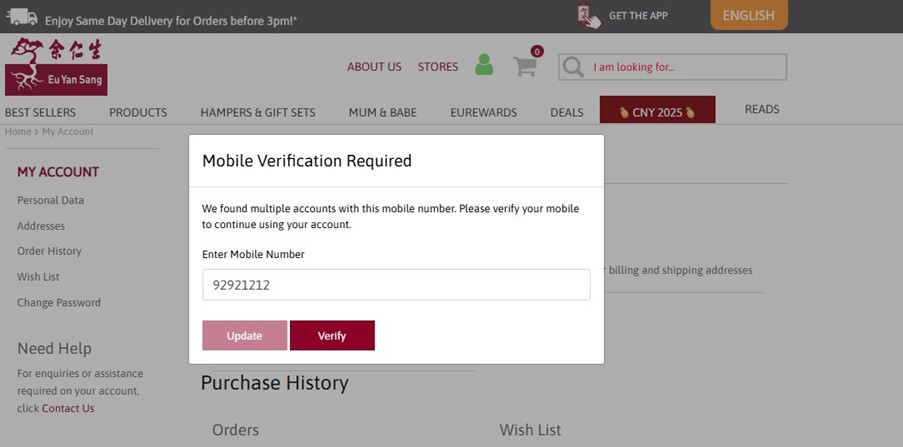Open the Products menu
Screen dimensions: 903x447
(x=138, y=112)
